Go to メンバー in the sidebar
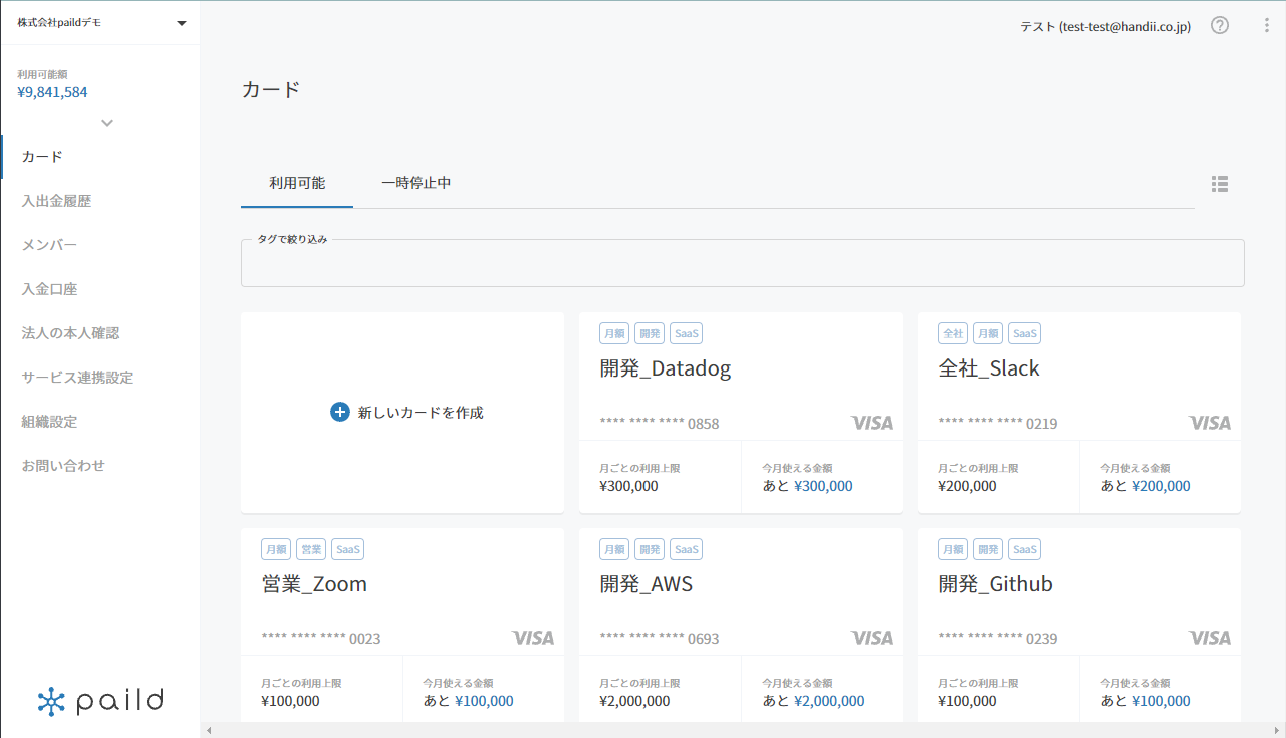 (x=49, y=245)
